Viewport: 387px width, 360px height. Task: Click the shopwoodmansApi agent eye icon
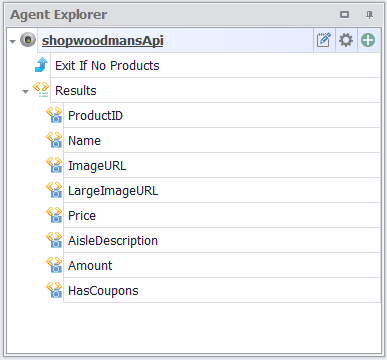pos(28,40)
